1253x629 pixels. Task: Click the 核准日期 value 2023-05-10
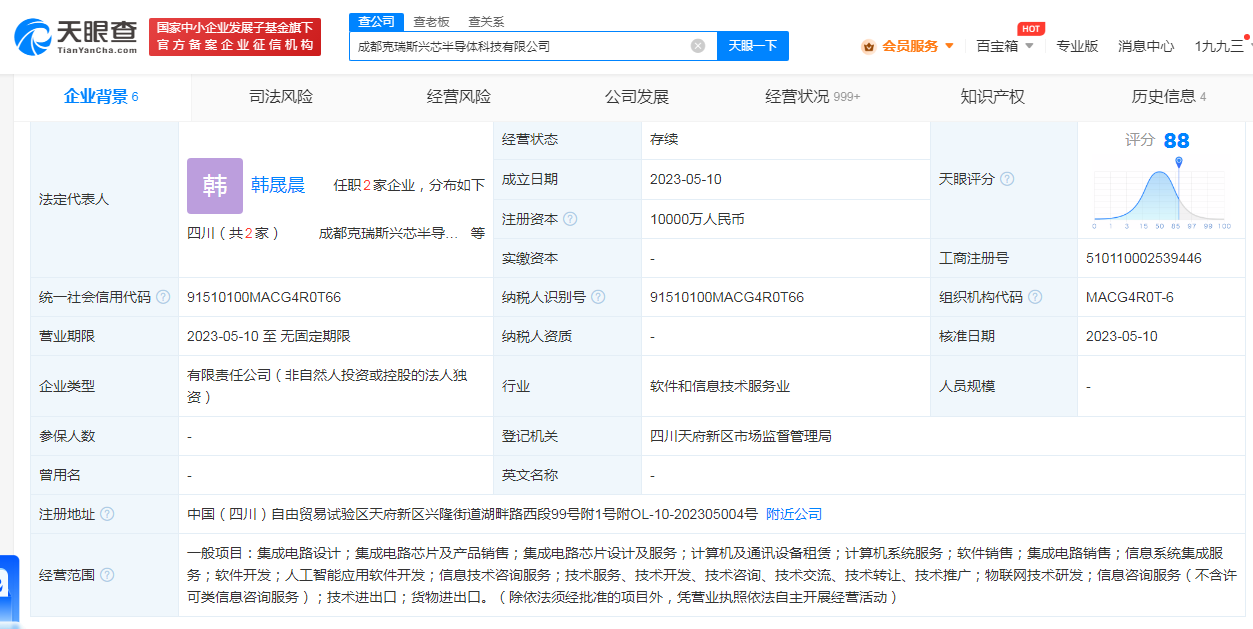tap(1122, 336)
